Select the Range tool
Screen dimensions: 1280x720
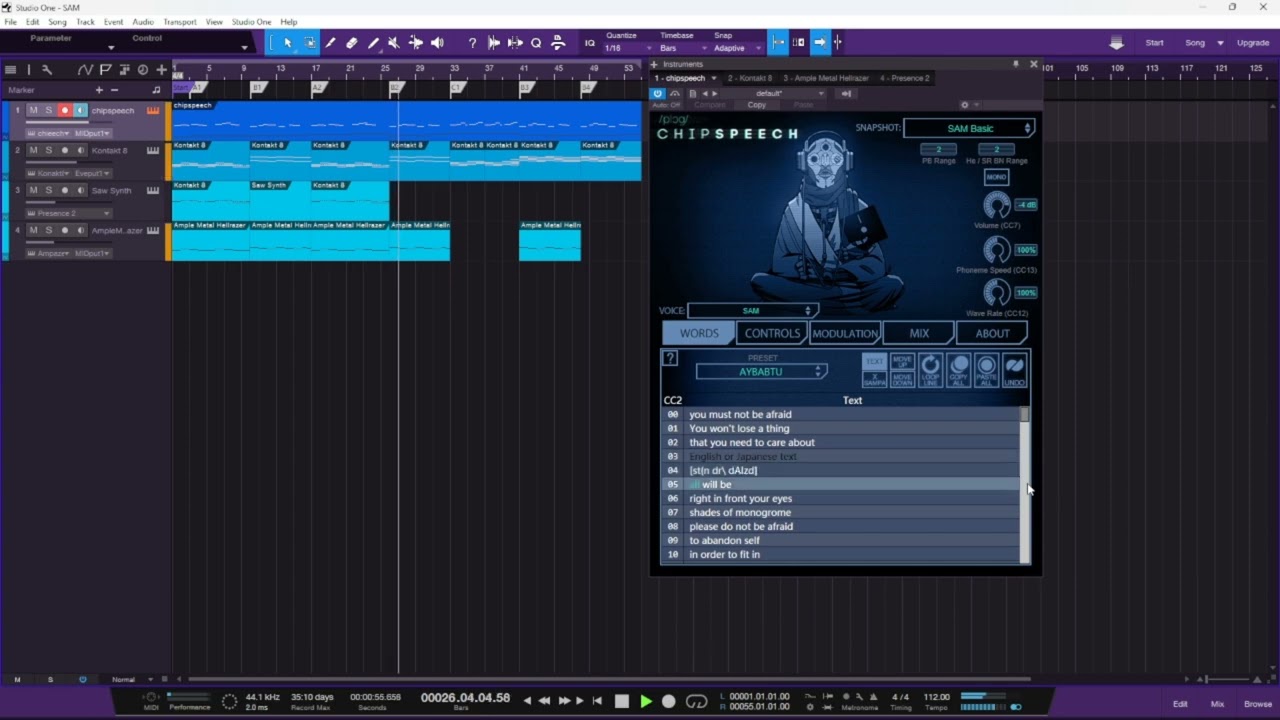309,43
